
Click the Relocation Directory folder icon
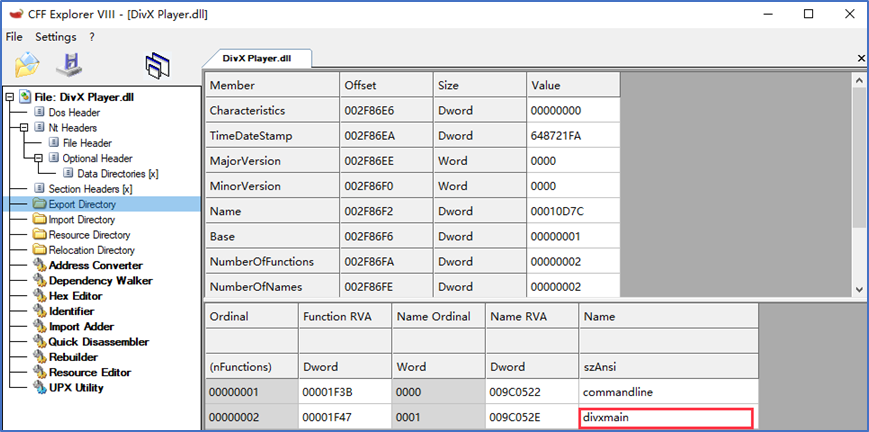[39, 250]
